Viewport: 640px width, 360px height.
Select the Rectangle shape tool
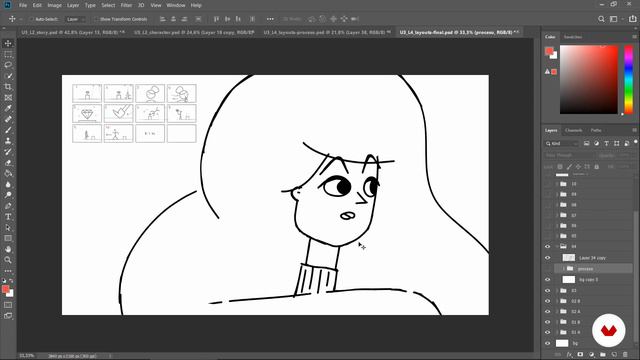[x=8, y=238]
